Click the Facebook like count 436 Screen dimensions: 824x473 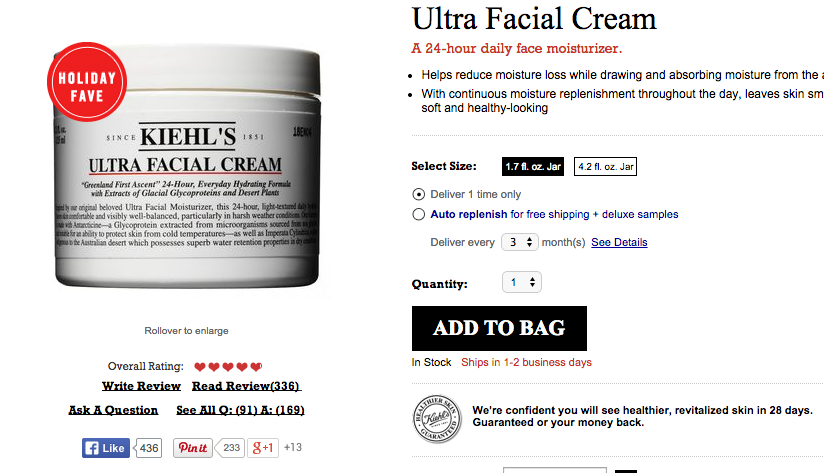pos(148,448)
